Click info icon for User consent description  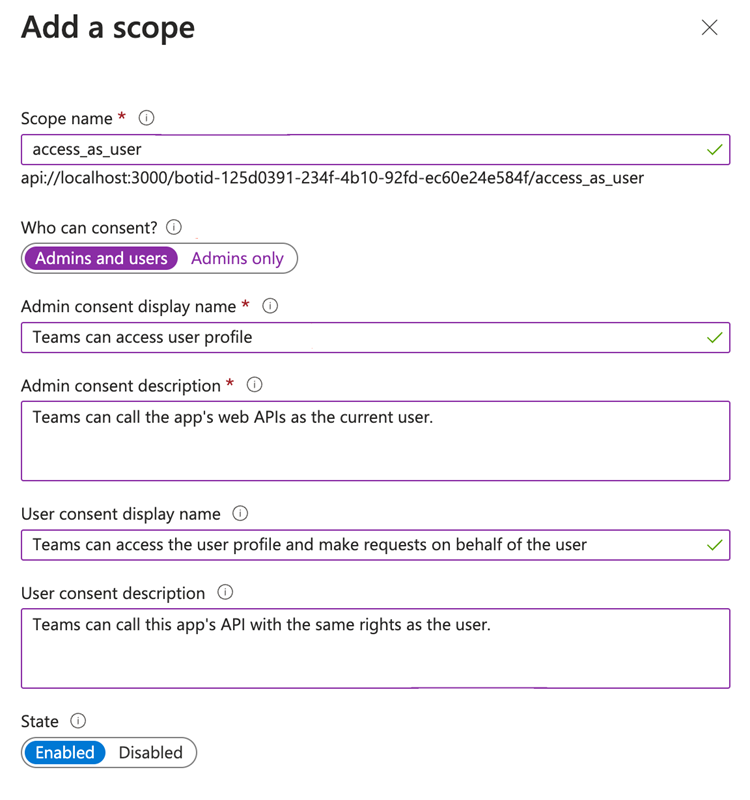coord(225,593)
